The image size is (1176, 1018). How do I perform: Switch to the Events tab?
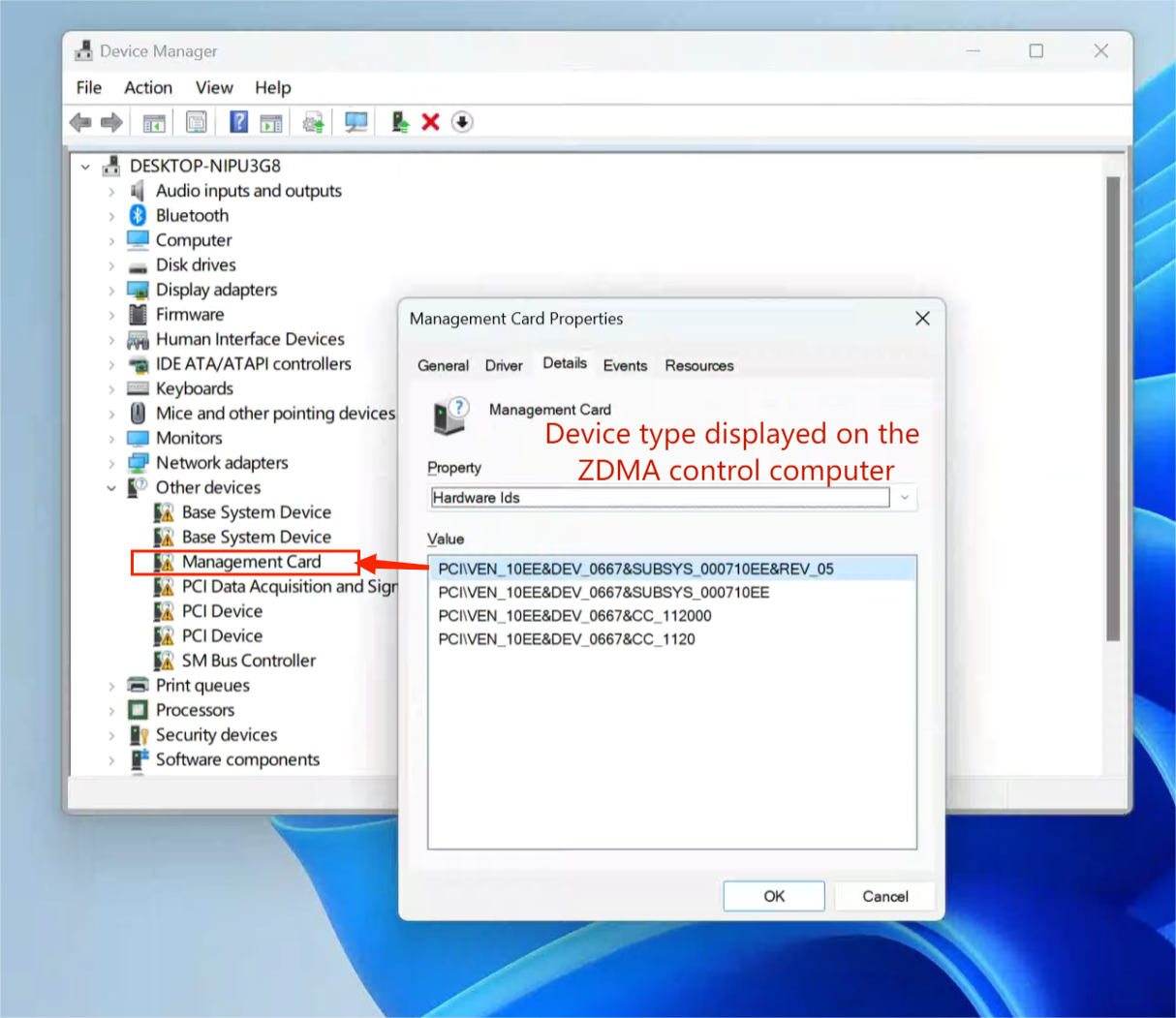click(625, 365)
